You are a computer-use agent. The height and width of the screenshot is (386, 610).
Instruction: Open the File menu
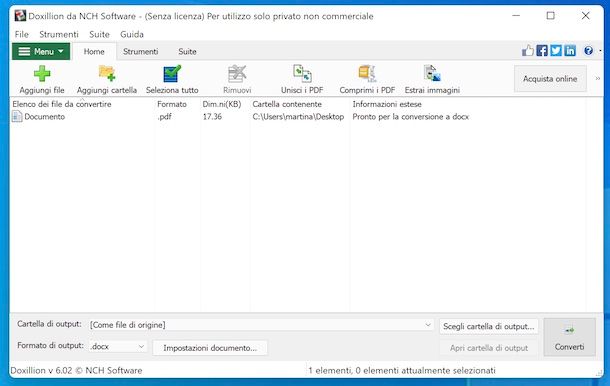click(21, 34)
